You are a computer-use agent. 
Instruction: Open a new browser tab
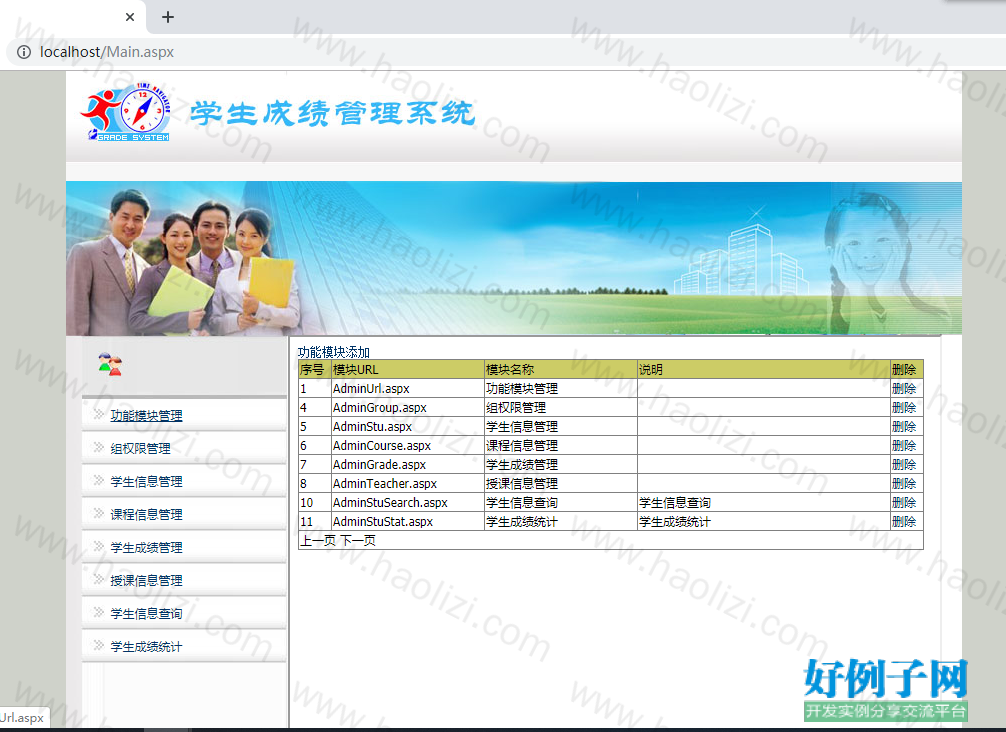tap(168, 17)
